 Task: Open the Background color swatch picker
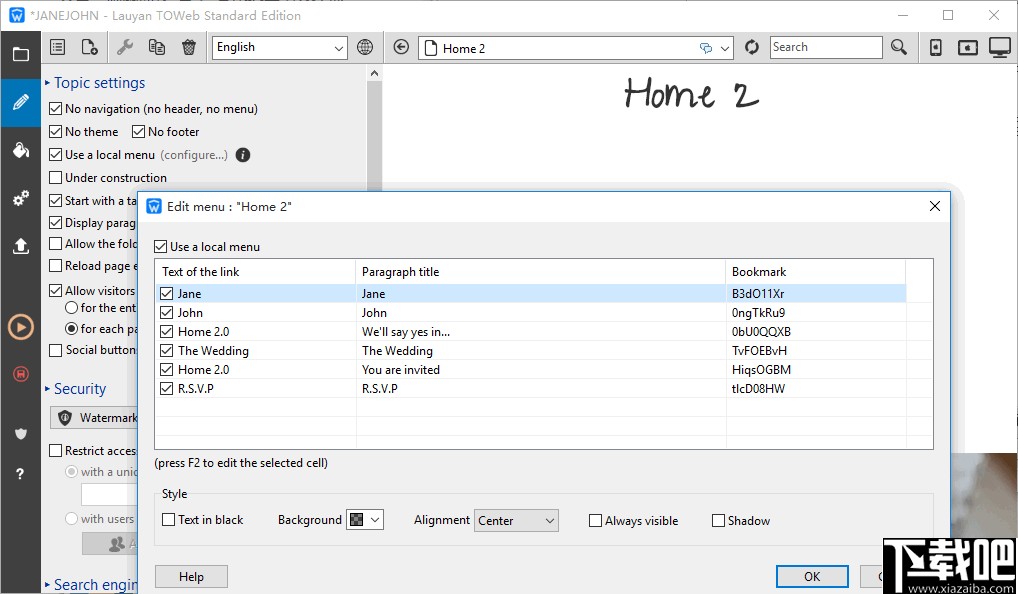pos(364,520)
